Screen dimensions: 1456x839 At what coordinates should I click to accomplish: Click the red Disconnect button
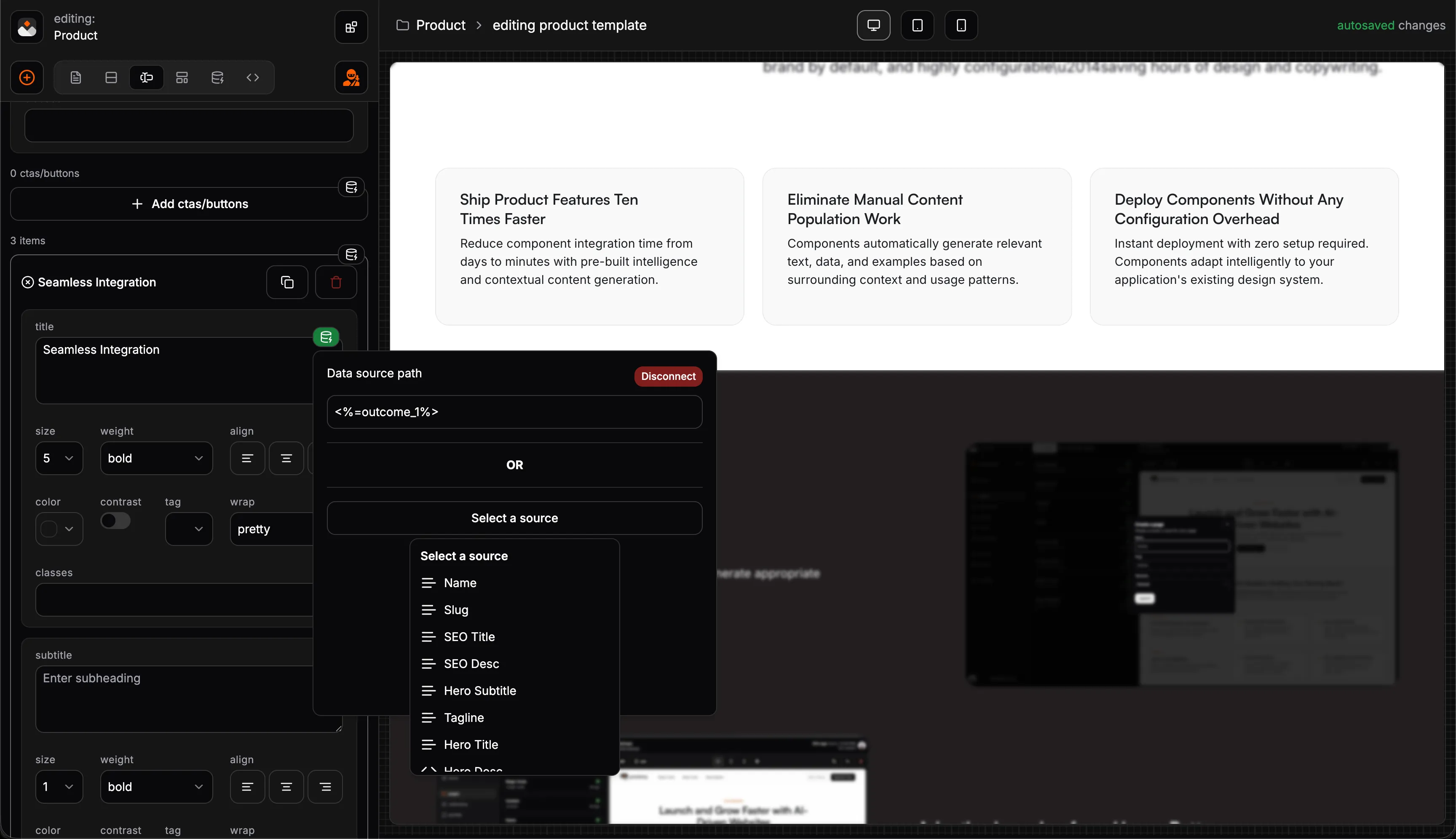668,376
